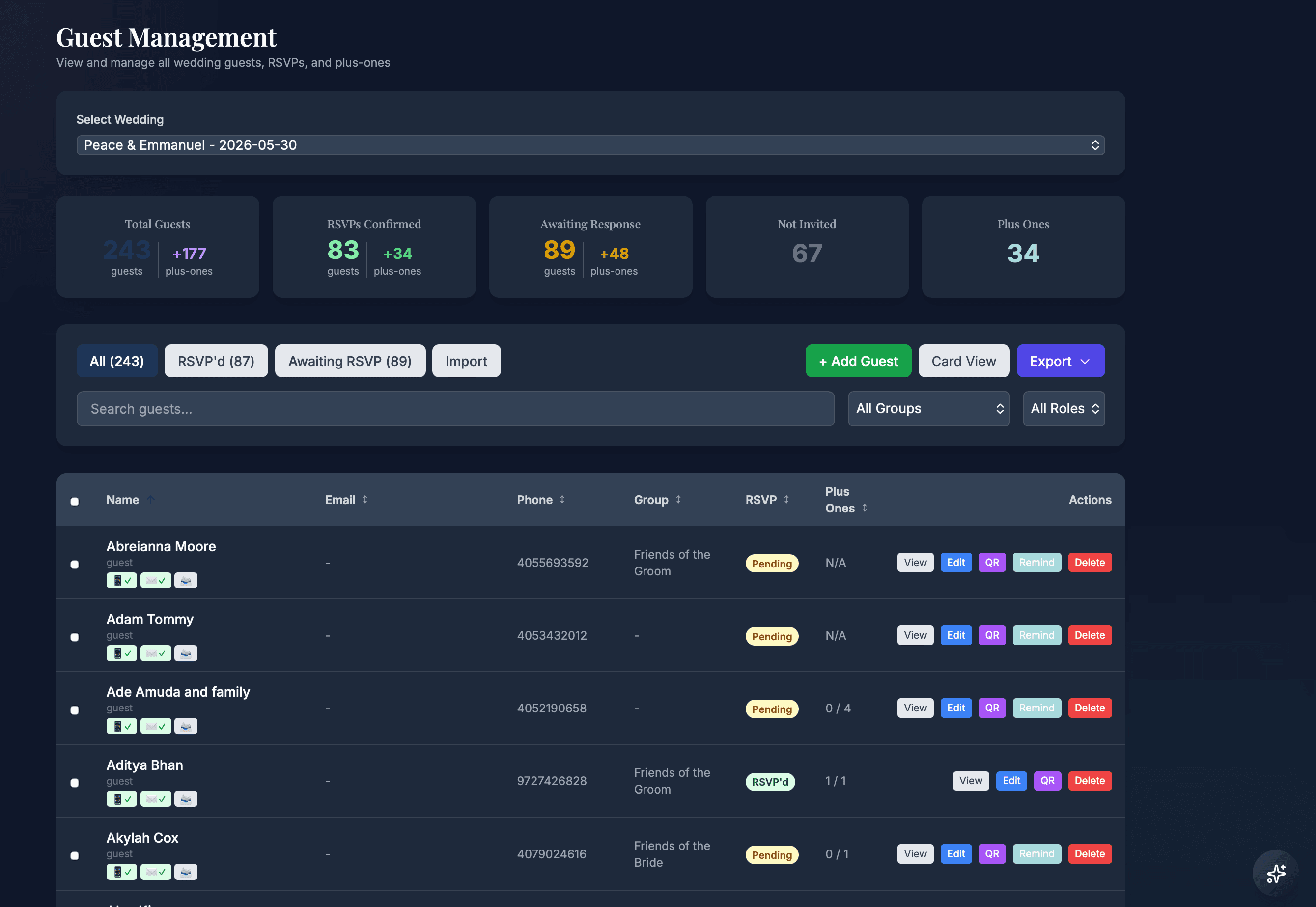Click the phone status icon for Akylah Cox
The height and width of the screenshot is (907, 1316).
[x=122, y=871]
